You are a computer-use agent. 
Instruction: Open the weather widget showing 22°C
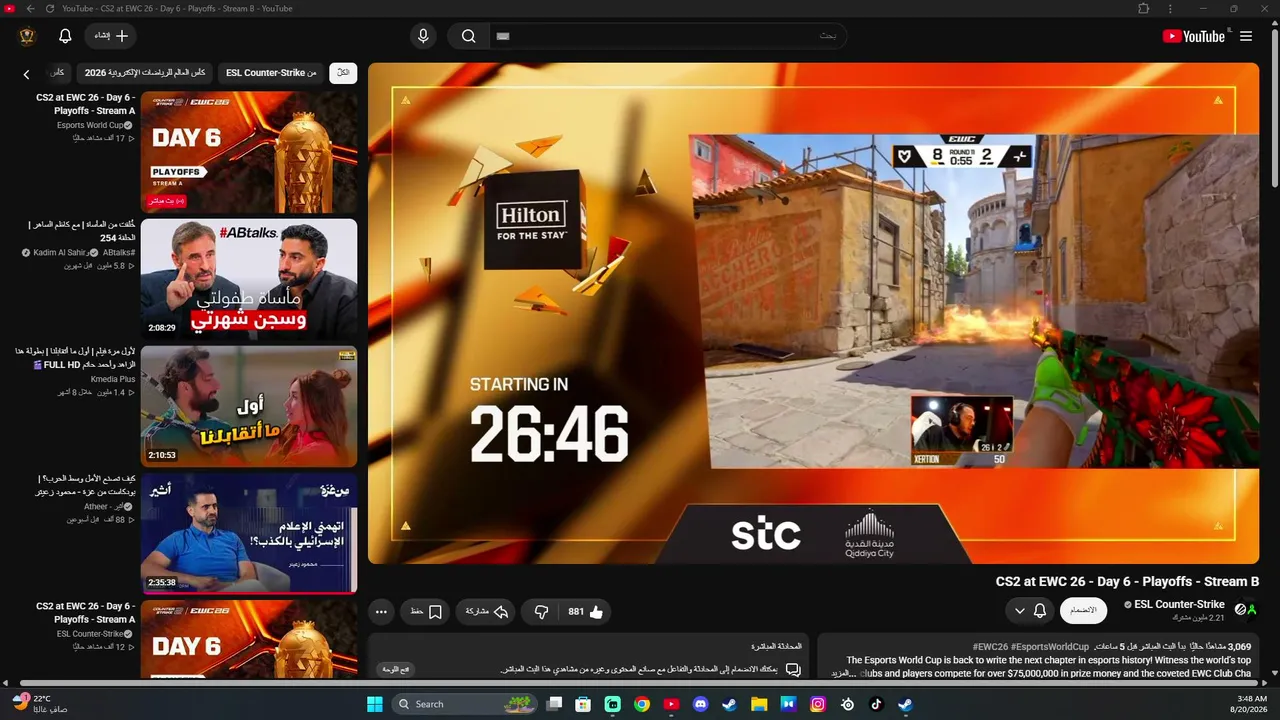42,704
